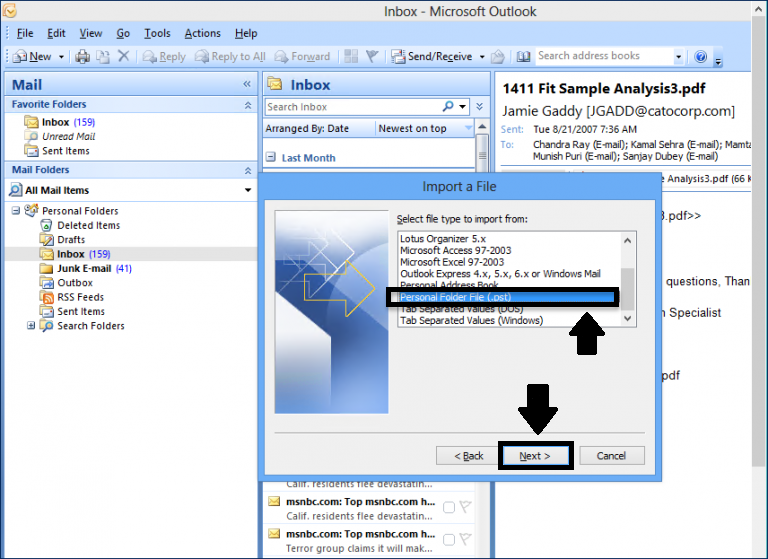The width and height of the screenshot is (768, 559).
Task: Open the Help menu
Action: 246,33
